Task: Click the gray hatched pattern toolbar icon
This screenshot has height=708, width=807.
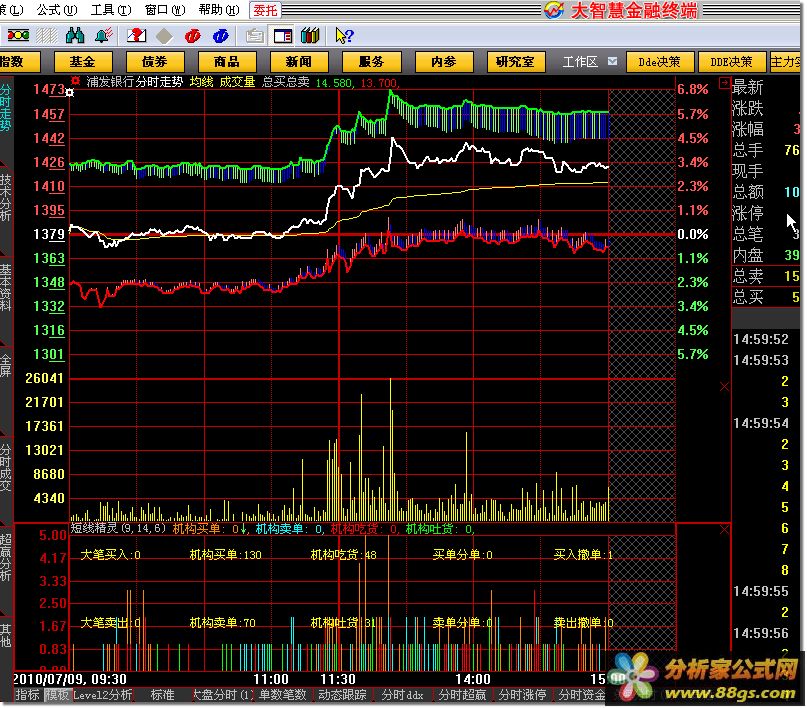Action: pyautogui.click(x=47, y=36)
